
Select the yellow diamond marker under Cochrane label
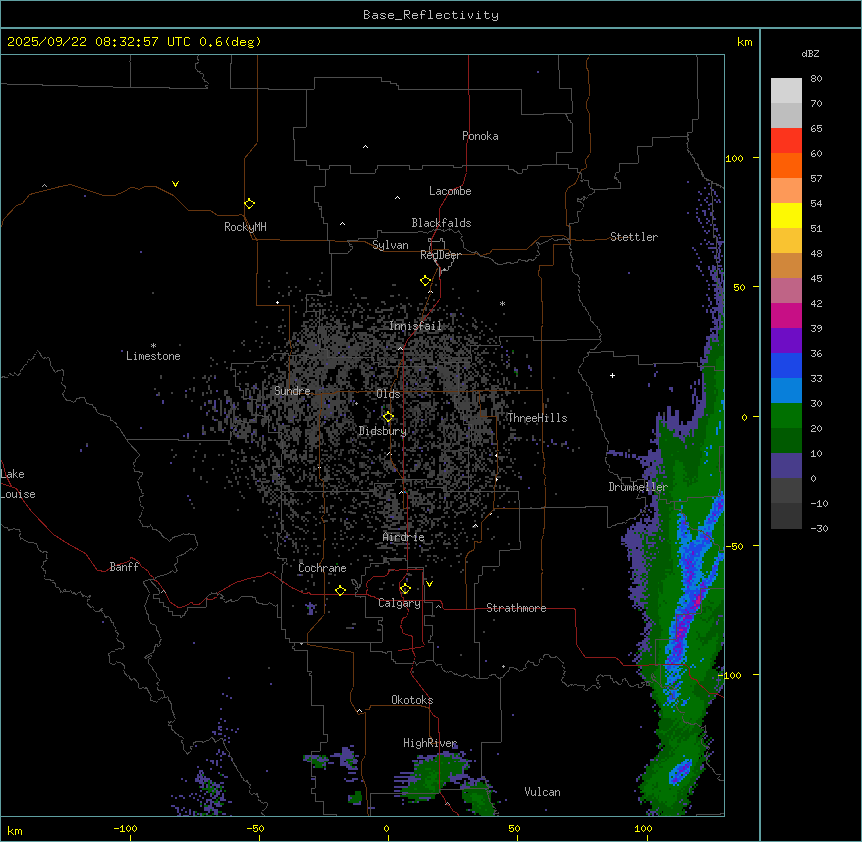point(340,590)
